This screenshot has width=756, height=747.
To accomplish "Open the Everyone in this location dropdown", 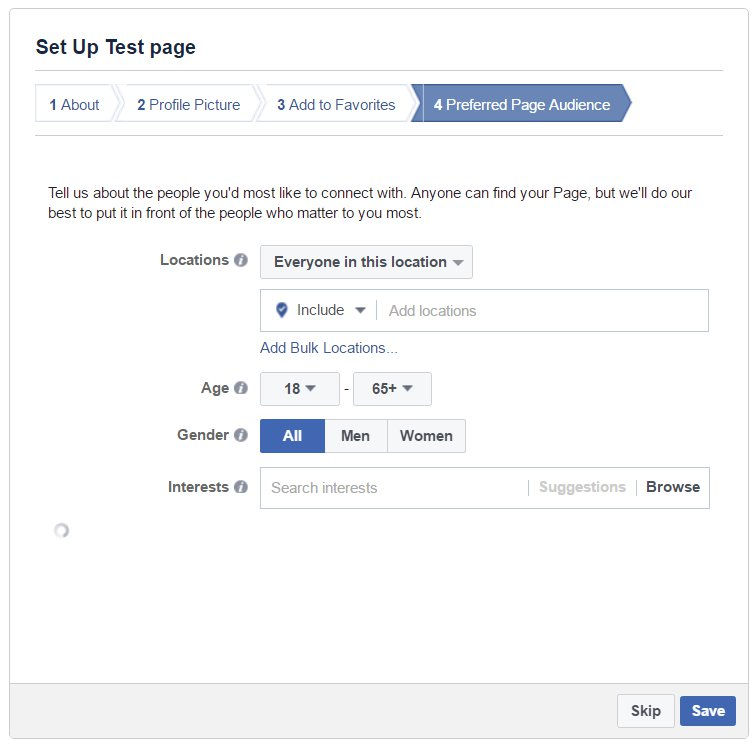I will point(366,262).
